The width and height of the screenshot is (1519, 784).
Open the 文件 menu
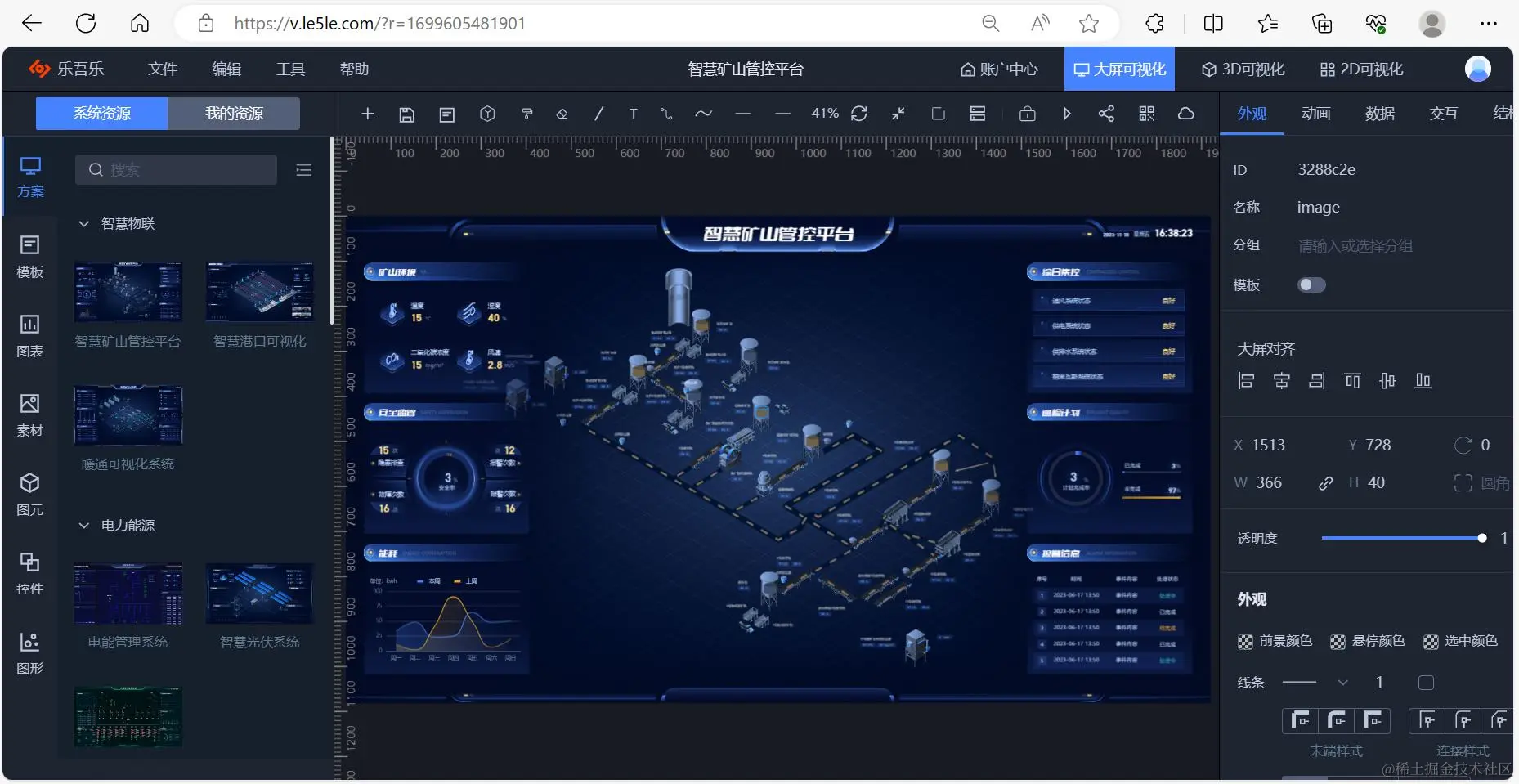[x=163, y=69]
